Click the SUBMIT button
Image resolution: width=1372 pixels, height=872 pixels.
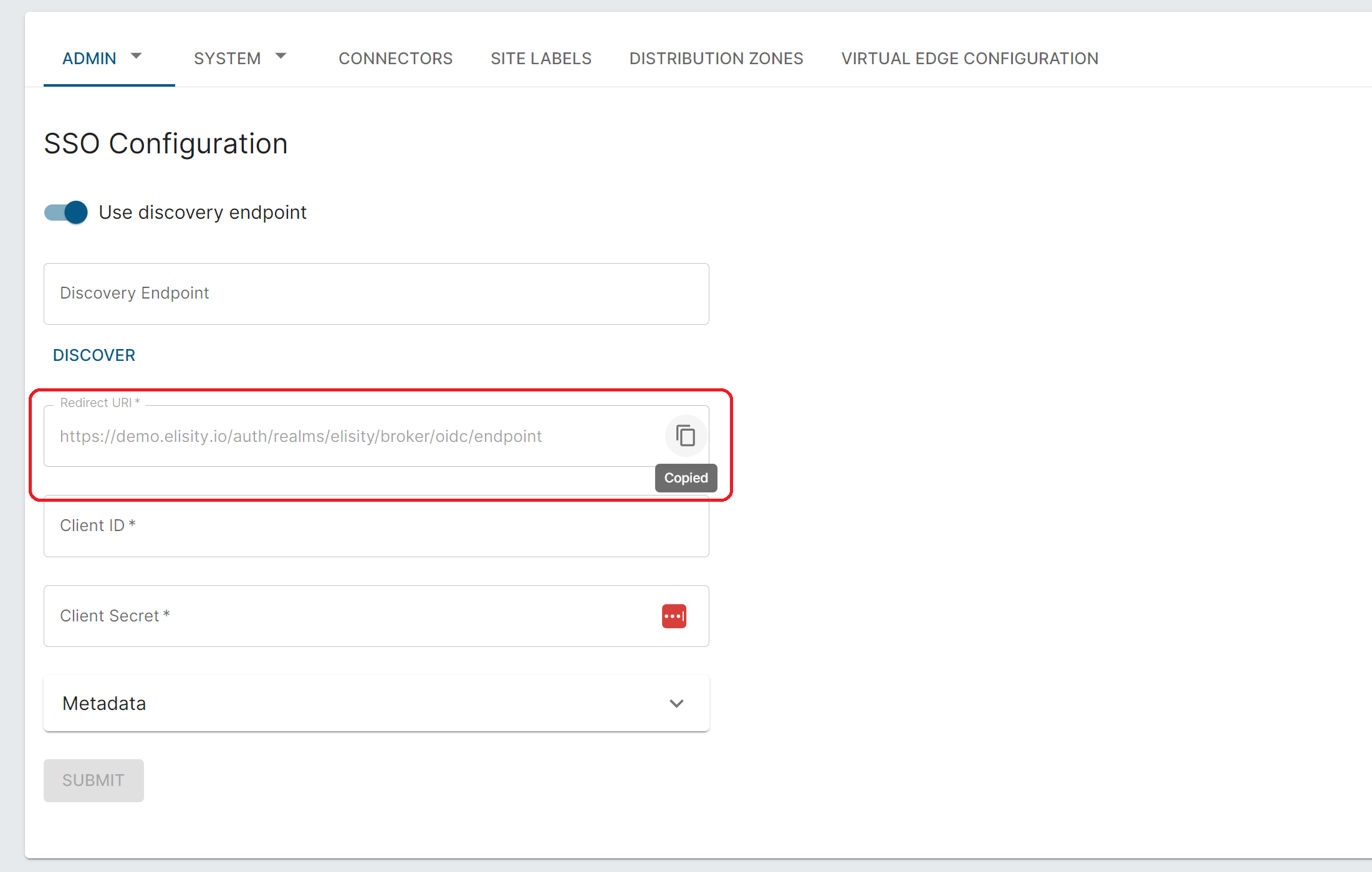pos(94,780)
